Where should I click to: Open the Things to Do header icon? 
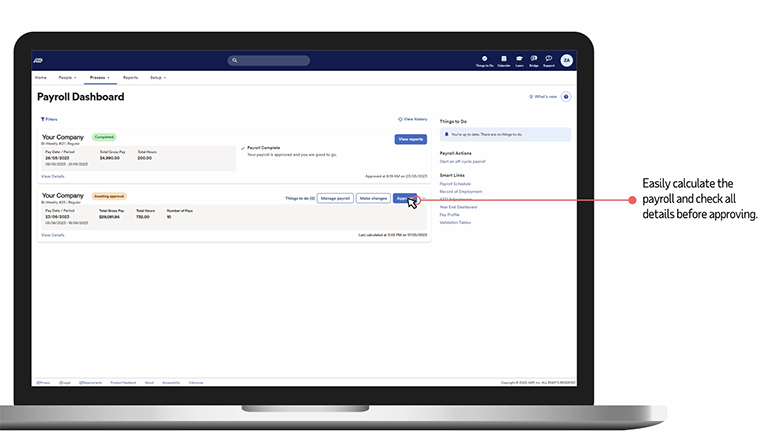pyautogui.click(x=484, y=60)
